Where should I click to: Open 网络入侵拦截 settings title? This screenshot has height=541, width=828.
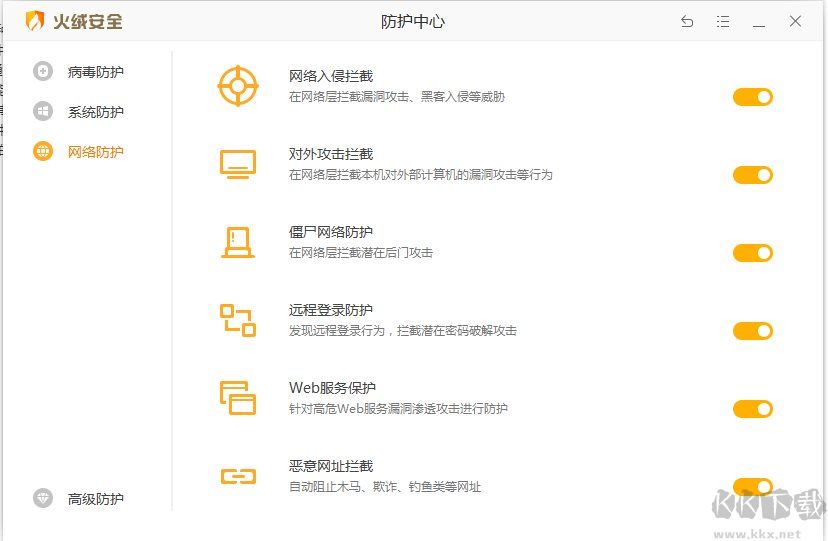(x=331, y=77)
